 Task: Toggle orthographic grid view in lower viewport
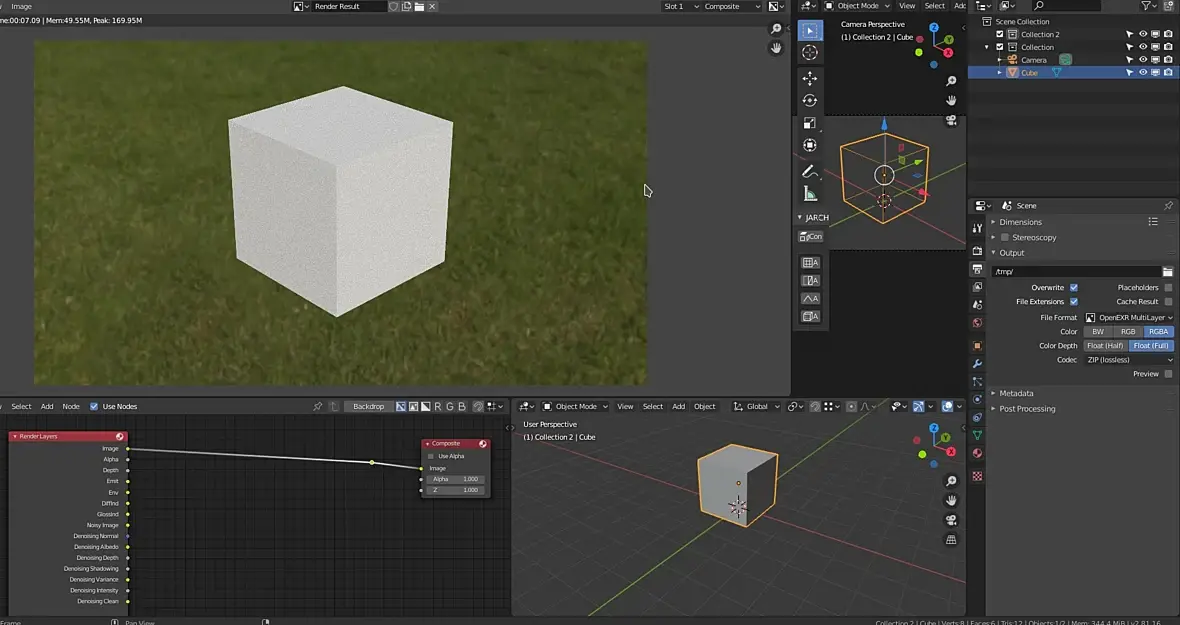point(951,540)
